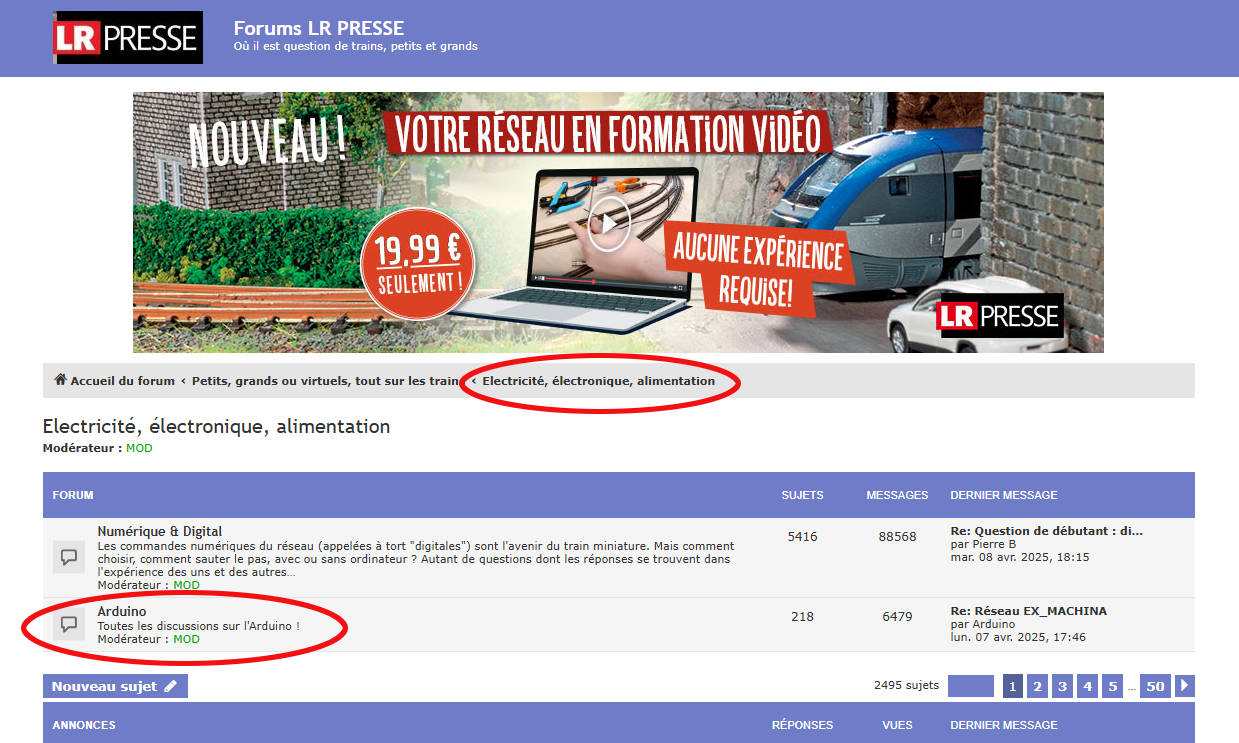The width and height of the screenshot is (1239, 743).
Task: Click the Forums LR PRESSE site title
Action: [319, 28]
